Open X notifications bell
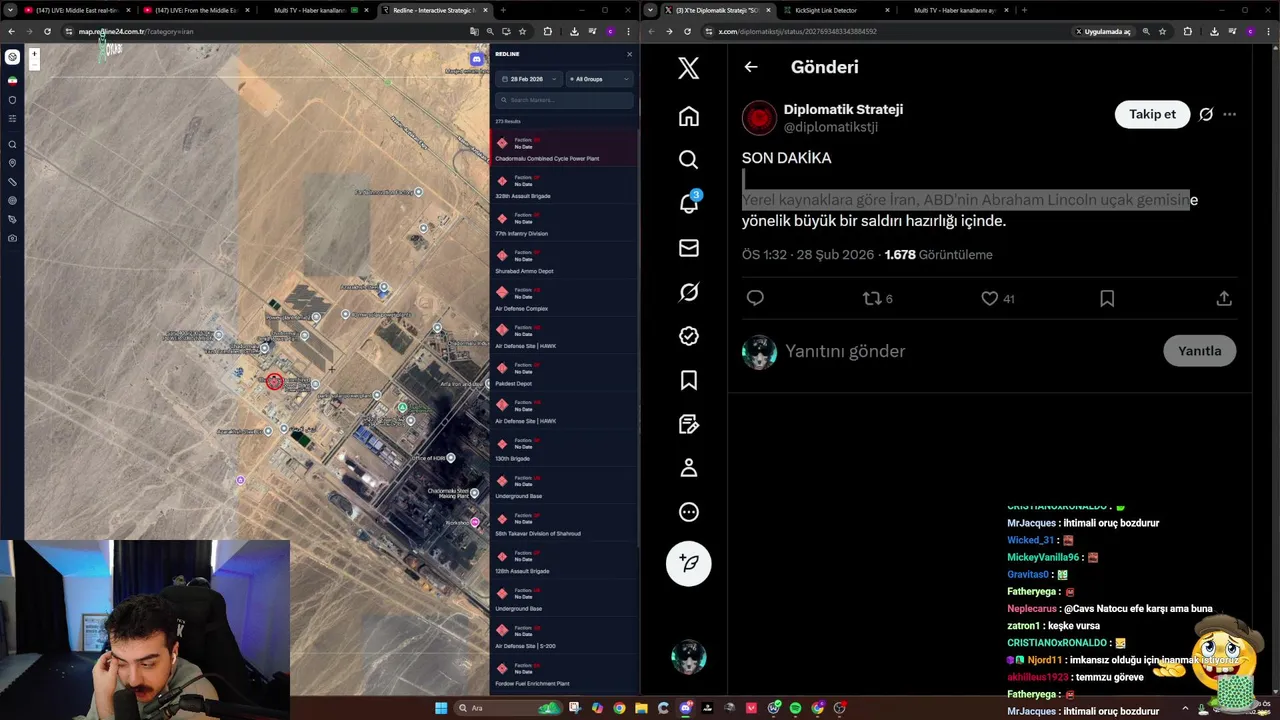 [688, 203]
